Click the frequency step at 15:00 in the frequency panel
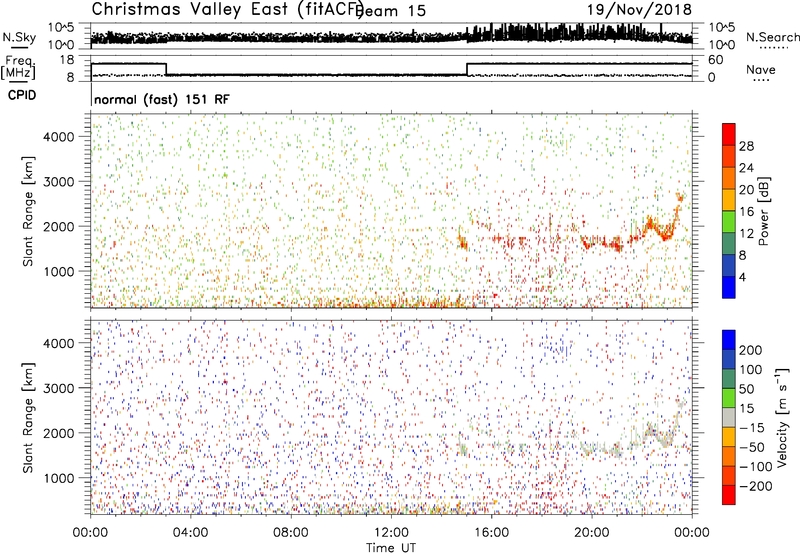This screenshot has height=554, width=800. [x=467, y=69]
